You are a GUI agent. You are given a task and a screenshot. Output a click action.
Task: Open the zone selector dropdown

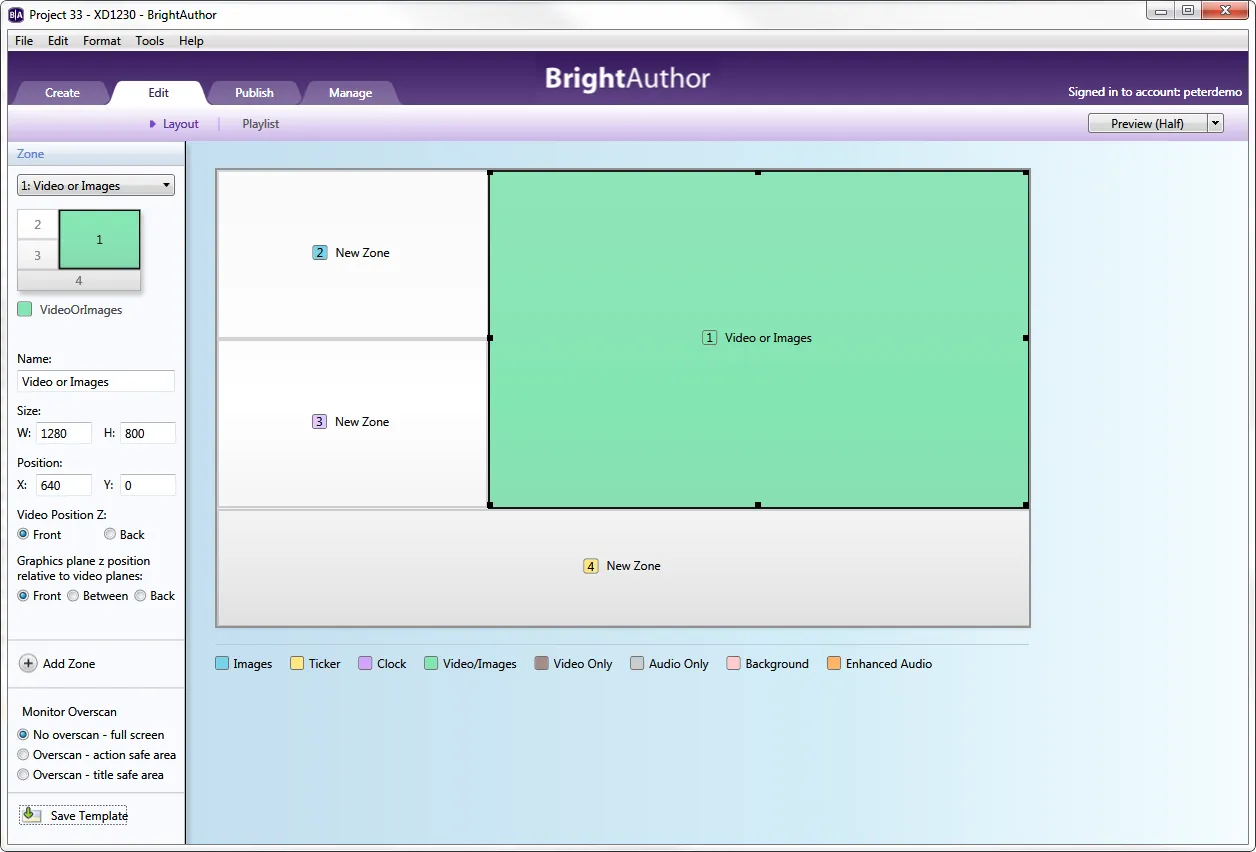coord(96,186)
